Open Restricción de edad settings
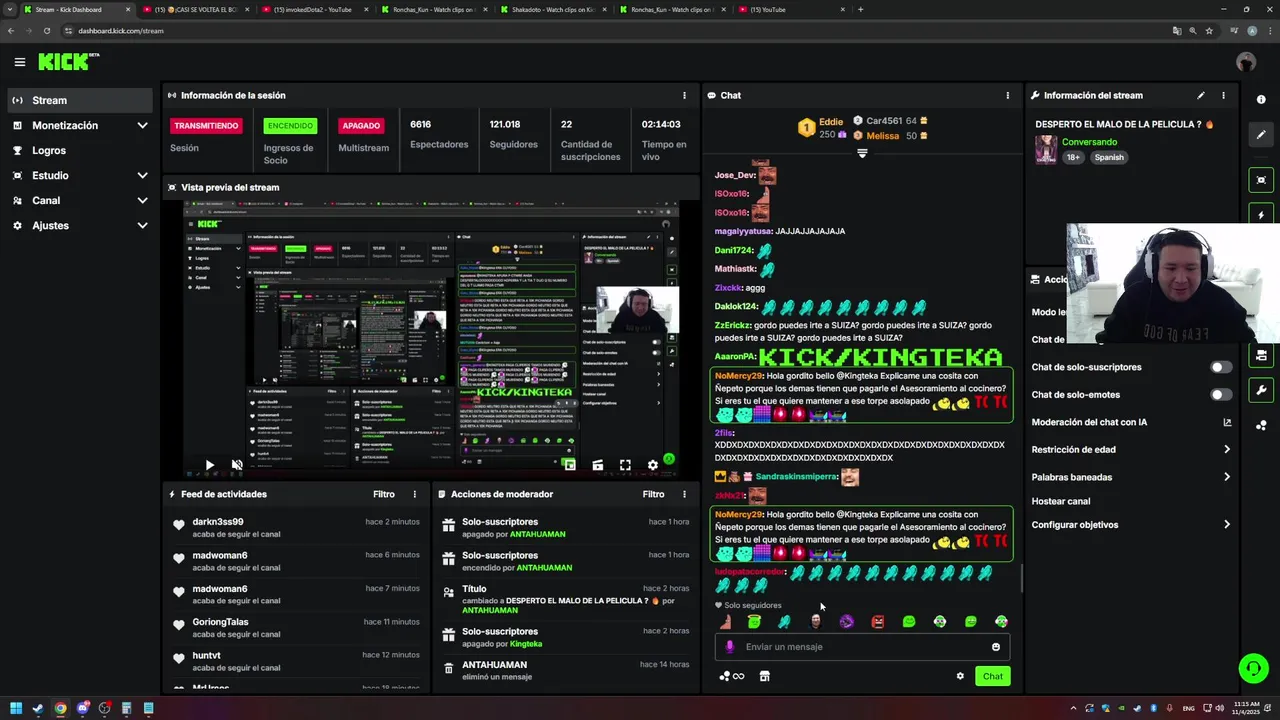This screenshot has height=720, width=1280. [1130, 450]
